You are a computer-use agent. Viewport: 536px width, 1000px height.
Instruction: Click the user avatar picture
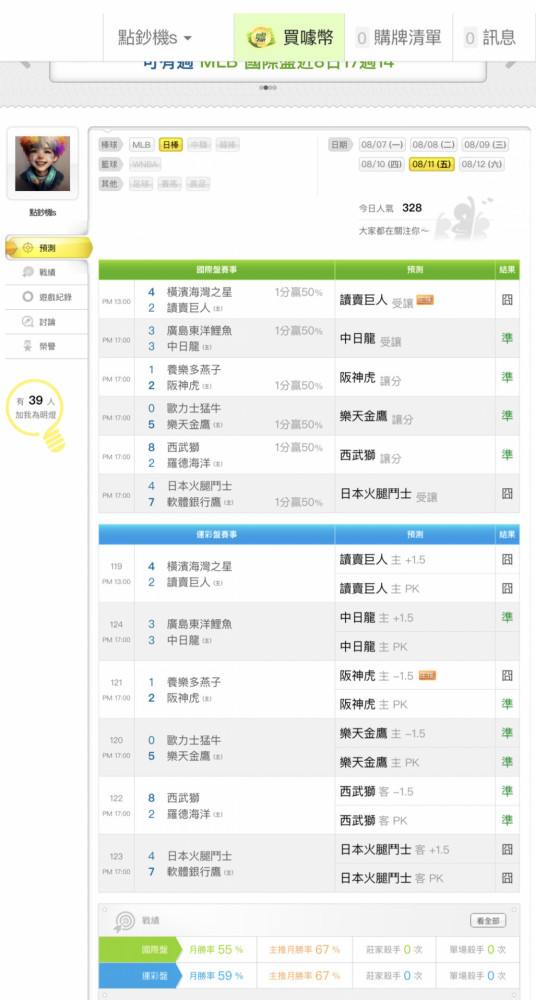pos(43,163)
